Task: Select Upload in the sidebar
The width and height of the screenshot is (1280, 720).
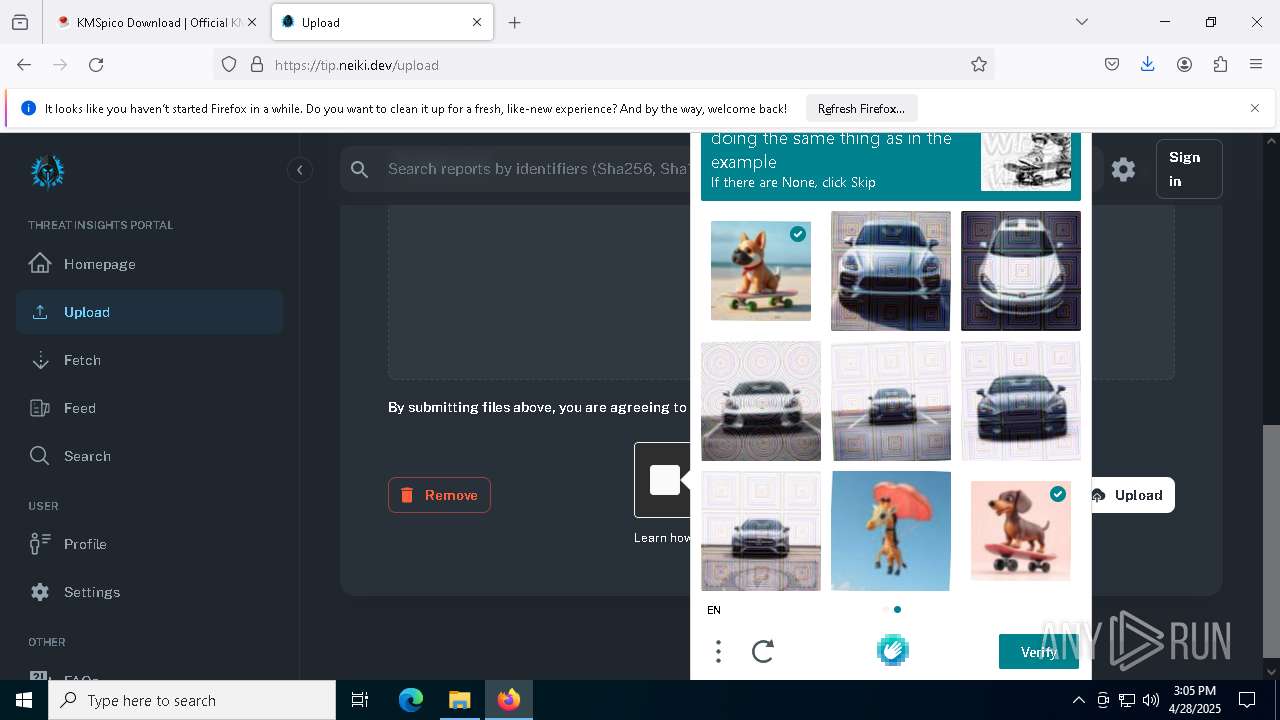Action: point(150,312)
